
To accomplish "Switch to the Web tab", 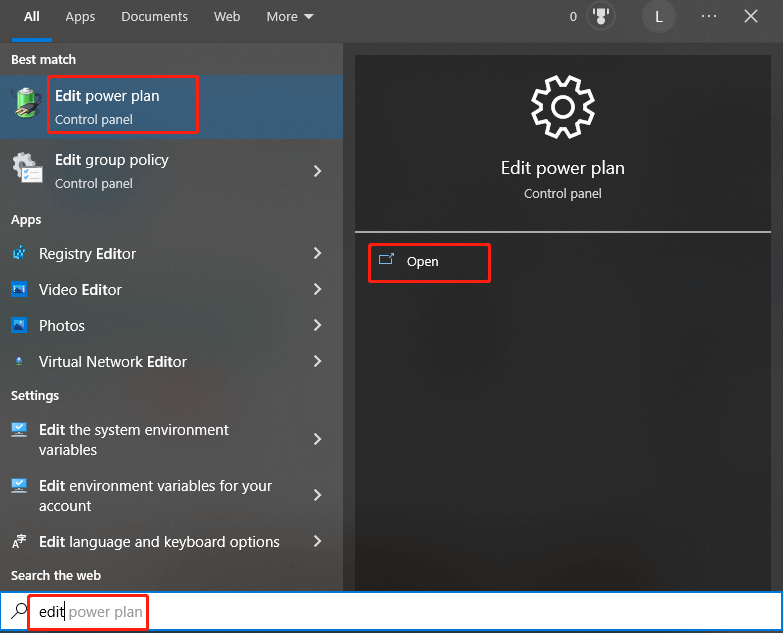I will 227,16.
